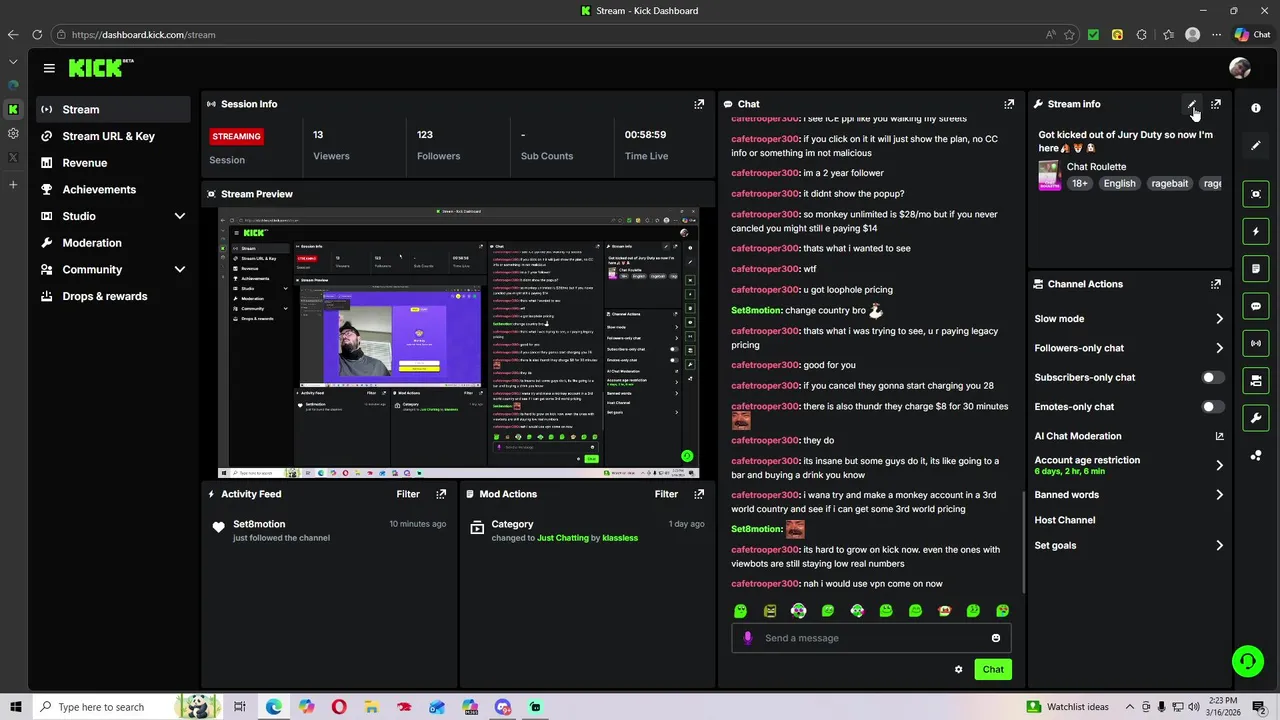Toggle the camera widget in right rail
This screenshot has width=1280, height=720.
[x=1256, y=381]
